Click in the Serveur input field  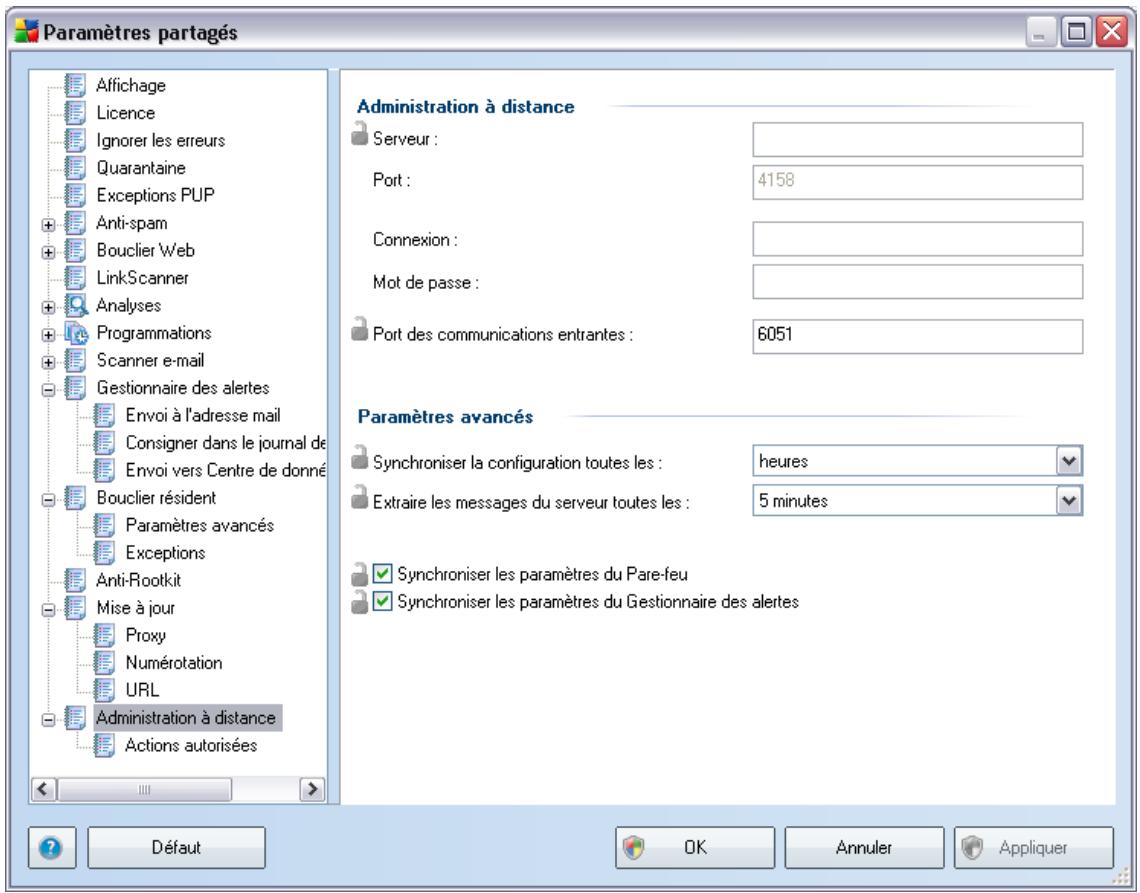918,140
